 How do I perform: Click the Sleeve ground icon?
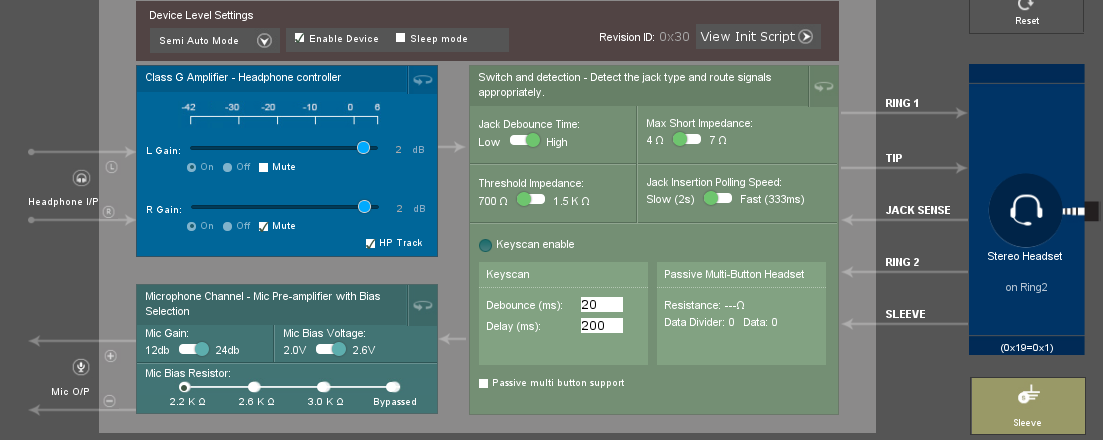pos(1026,395)
